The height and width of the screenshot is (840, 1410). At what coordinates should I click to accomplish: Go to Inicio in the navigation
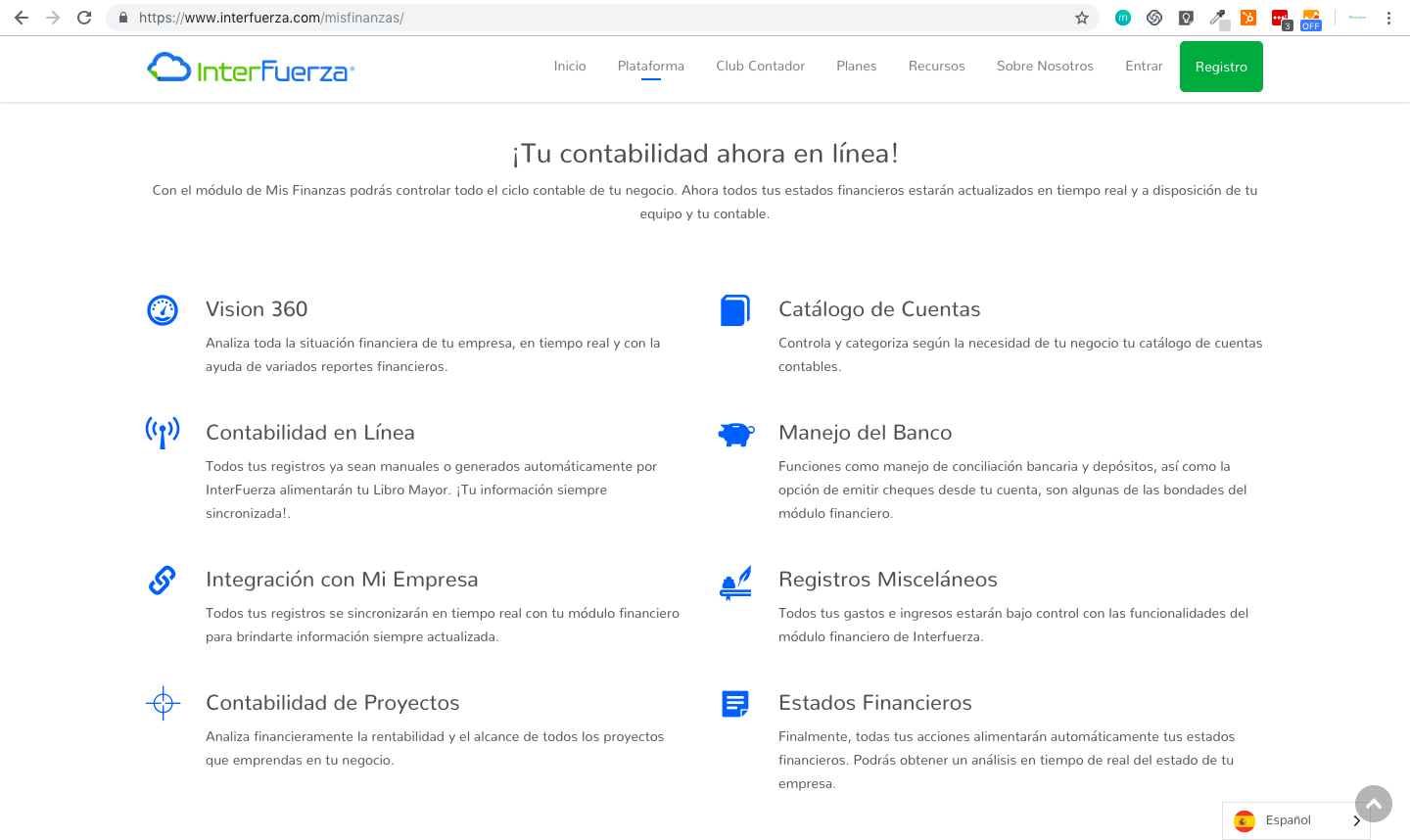point(570,66)
